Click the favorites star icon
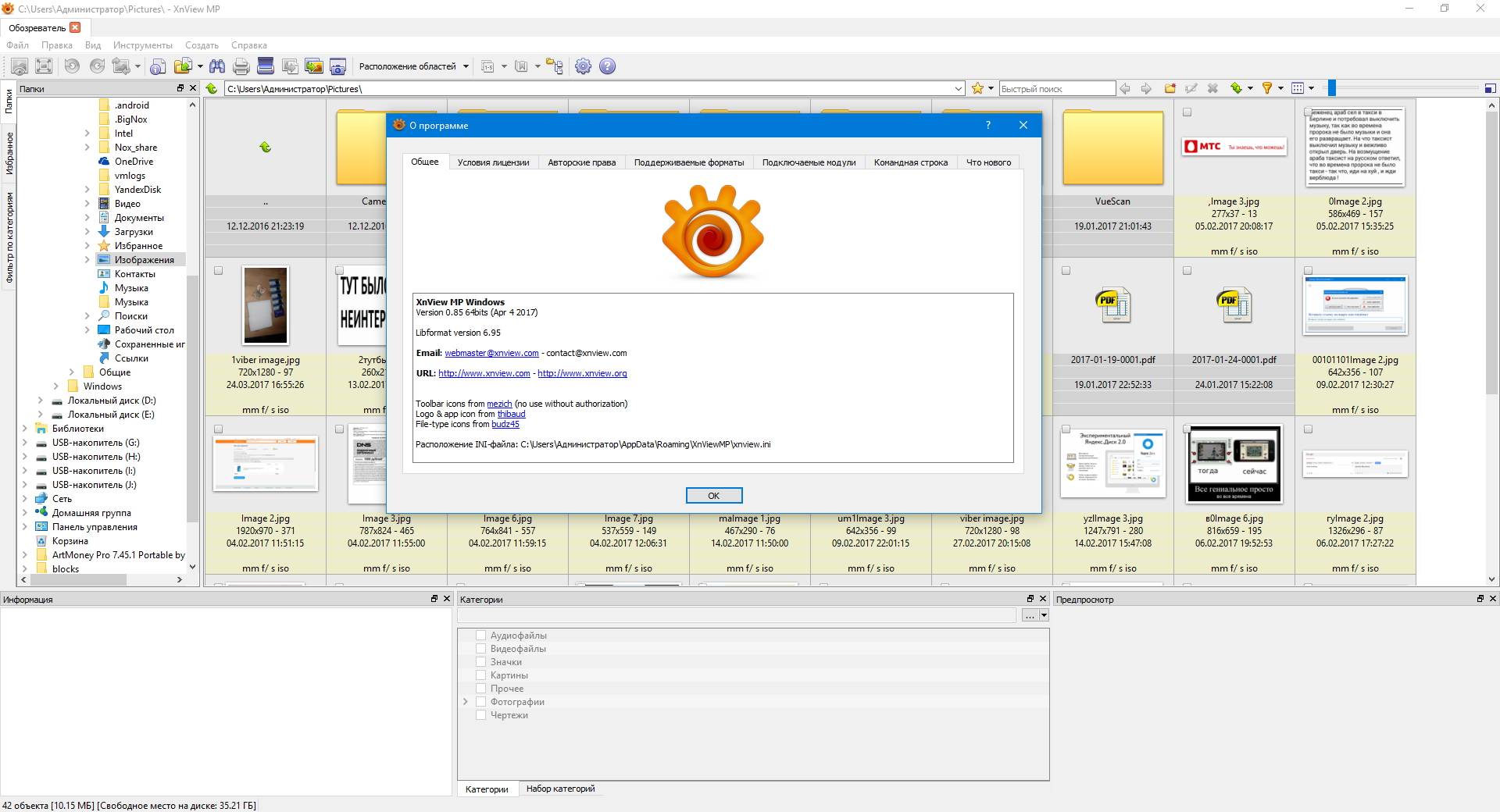The height and width of the screenshot is (812, 1500). pos(977,88)
